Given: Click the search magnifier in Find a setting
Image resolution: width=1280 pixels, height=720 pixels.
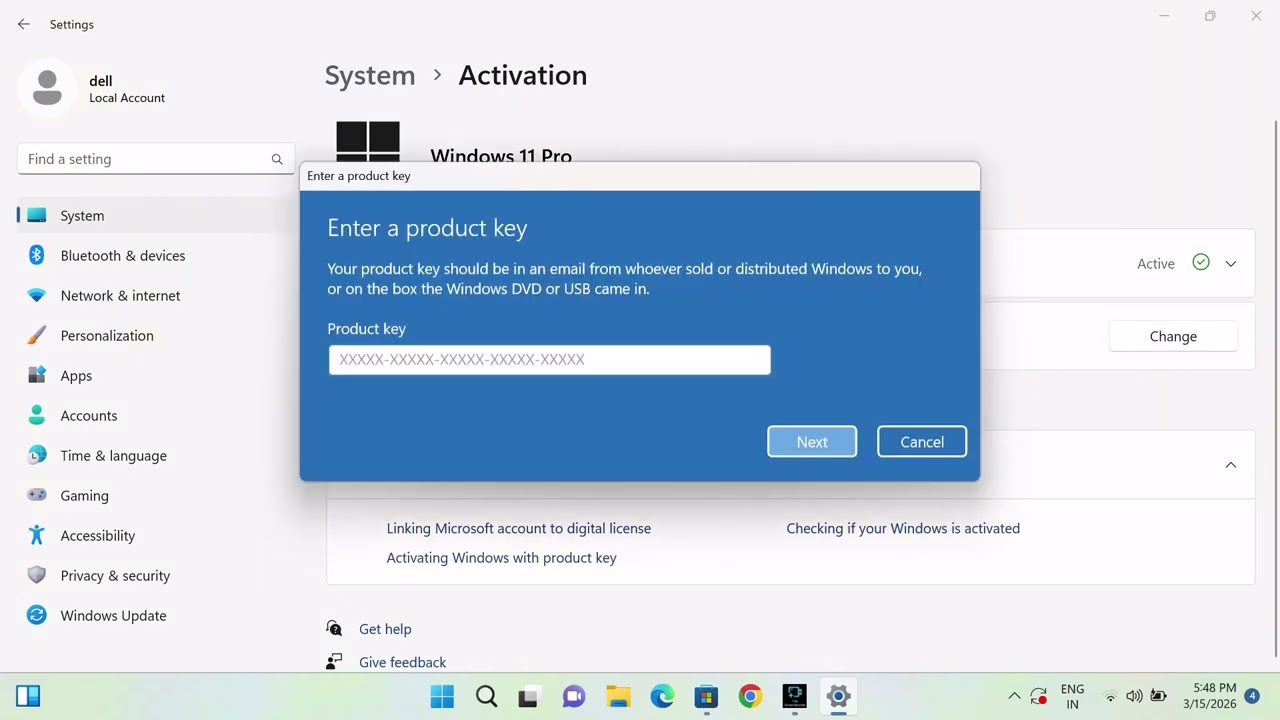Looking at the screenshot, I should point(277,159).
